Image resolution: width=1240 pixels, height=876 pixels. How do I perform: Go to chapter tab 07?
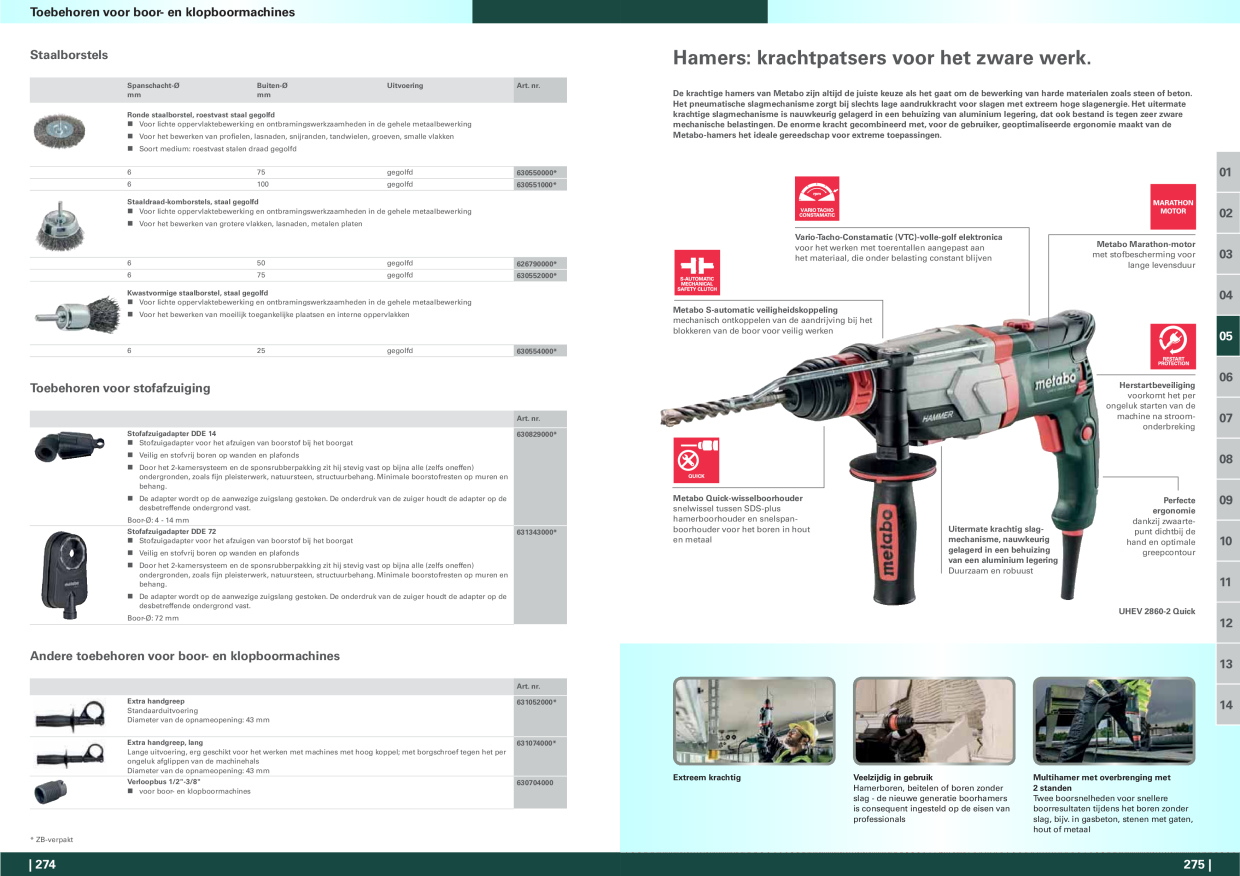pos(1226,418)
